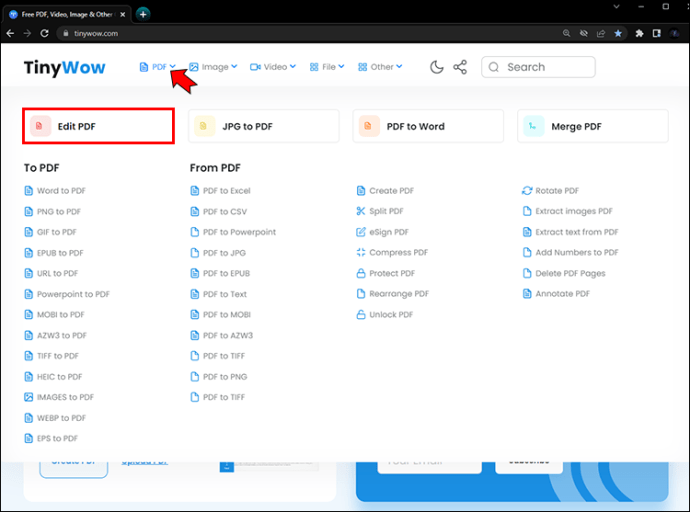Open Extract text from PDF
This screenshot has width=690, height=512.
[577, 232]
